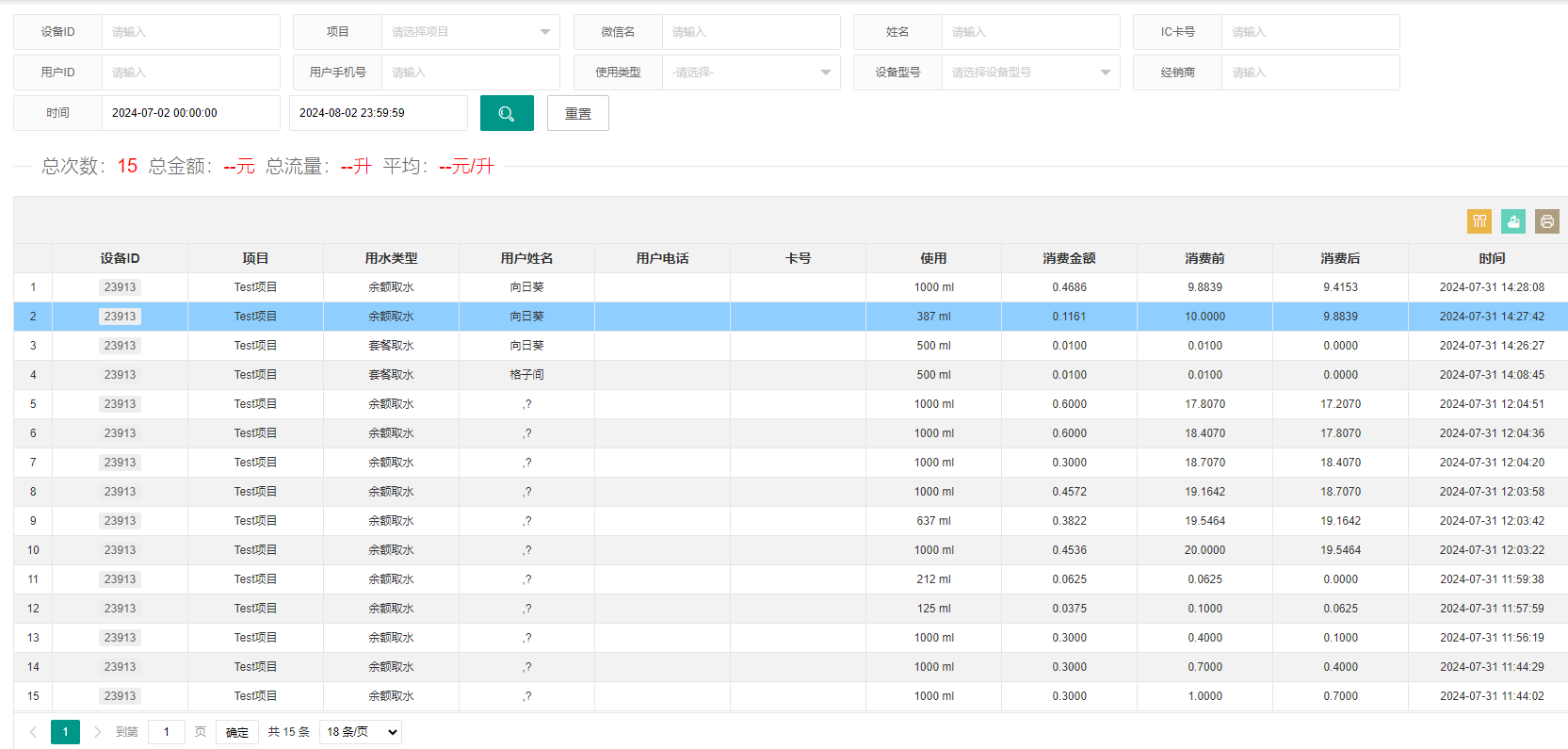
Task: Click device ID 23913 in row 1
Action: [x=120, y=287]
